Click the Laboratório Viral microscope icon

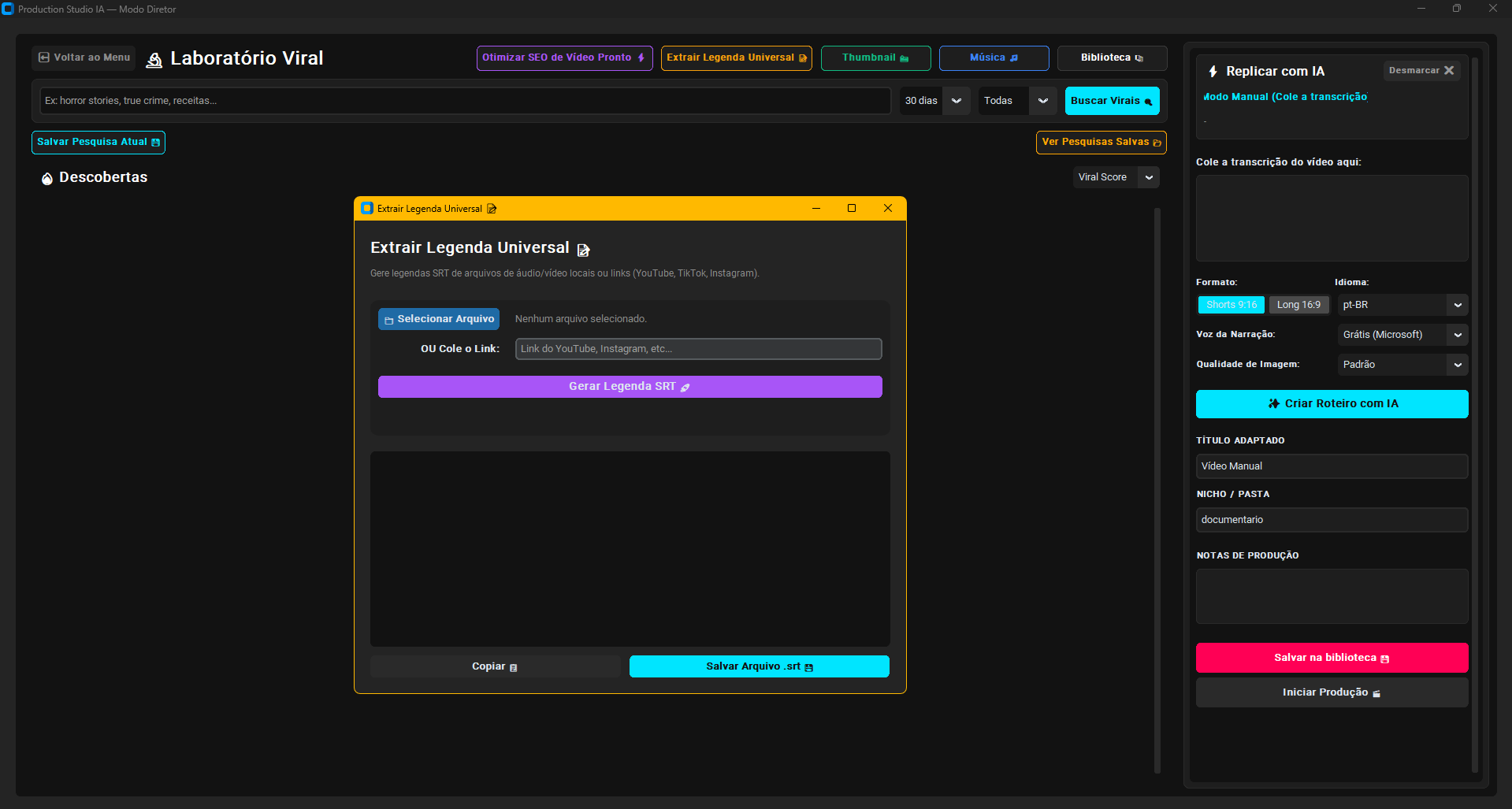154,60
